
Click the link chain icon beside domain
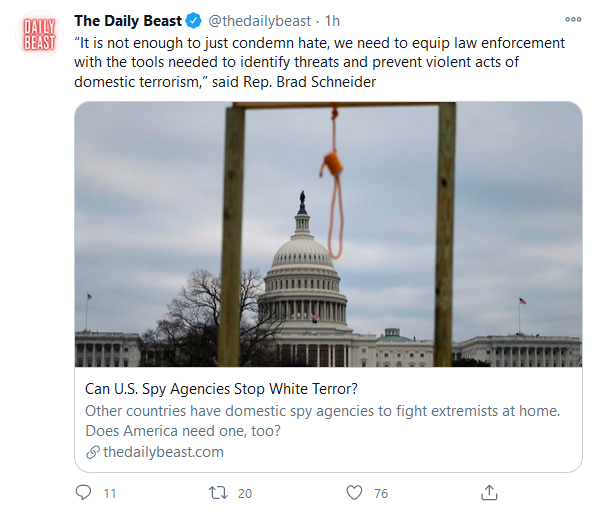pos(93,452)
